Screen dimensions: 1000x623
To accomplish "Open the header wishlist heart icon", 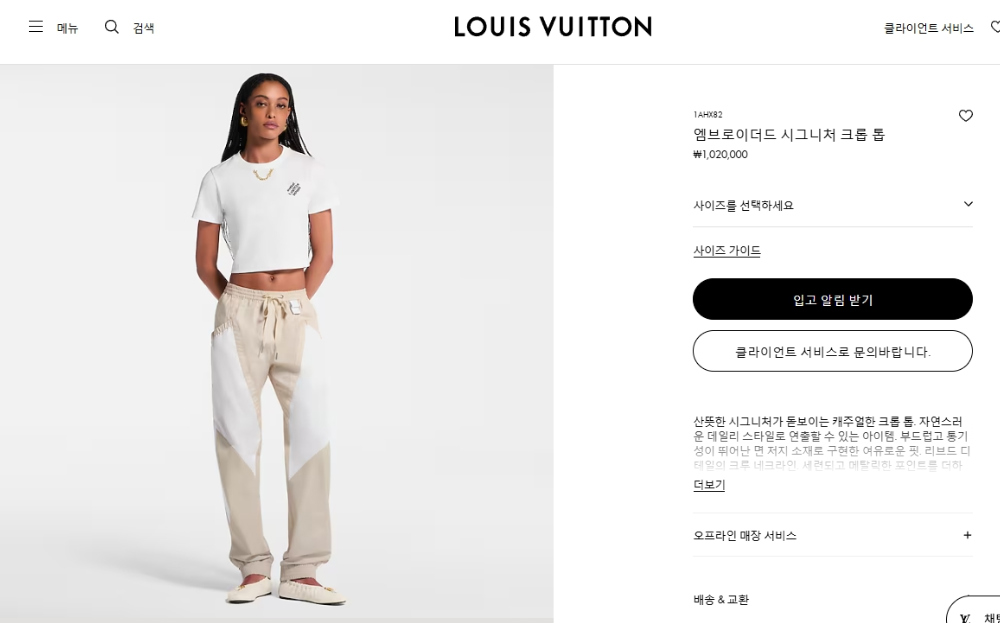I will [x=995, y=27].
